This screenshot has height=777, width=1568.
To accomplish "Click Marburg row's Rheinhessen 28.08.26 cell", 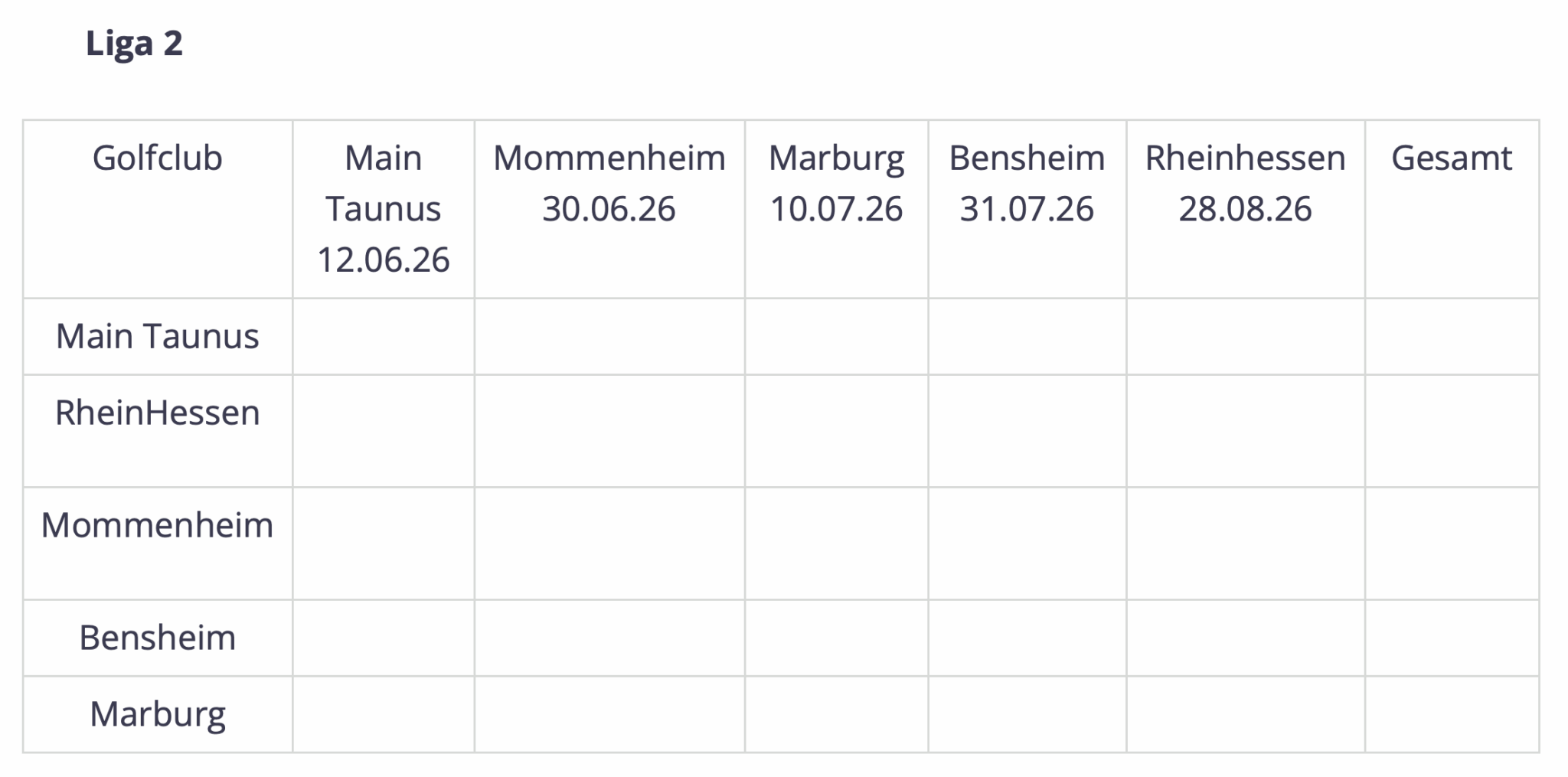I will pos(1245,714).
